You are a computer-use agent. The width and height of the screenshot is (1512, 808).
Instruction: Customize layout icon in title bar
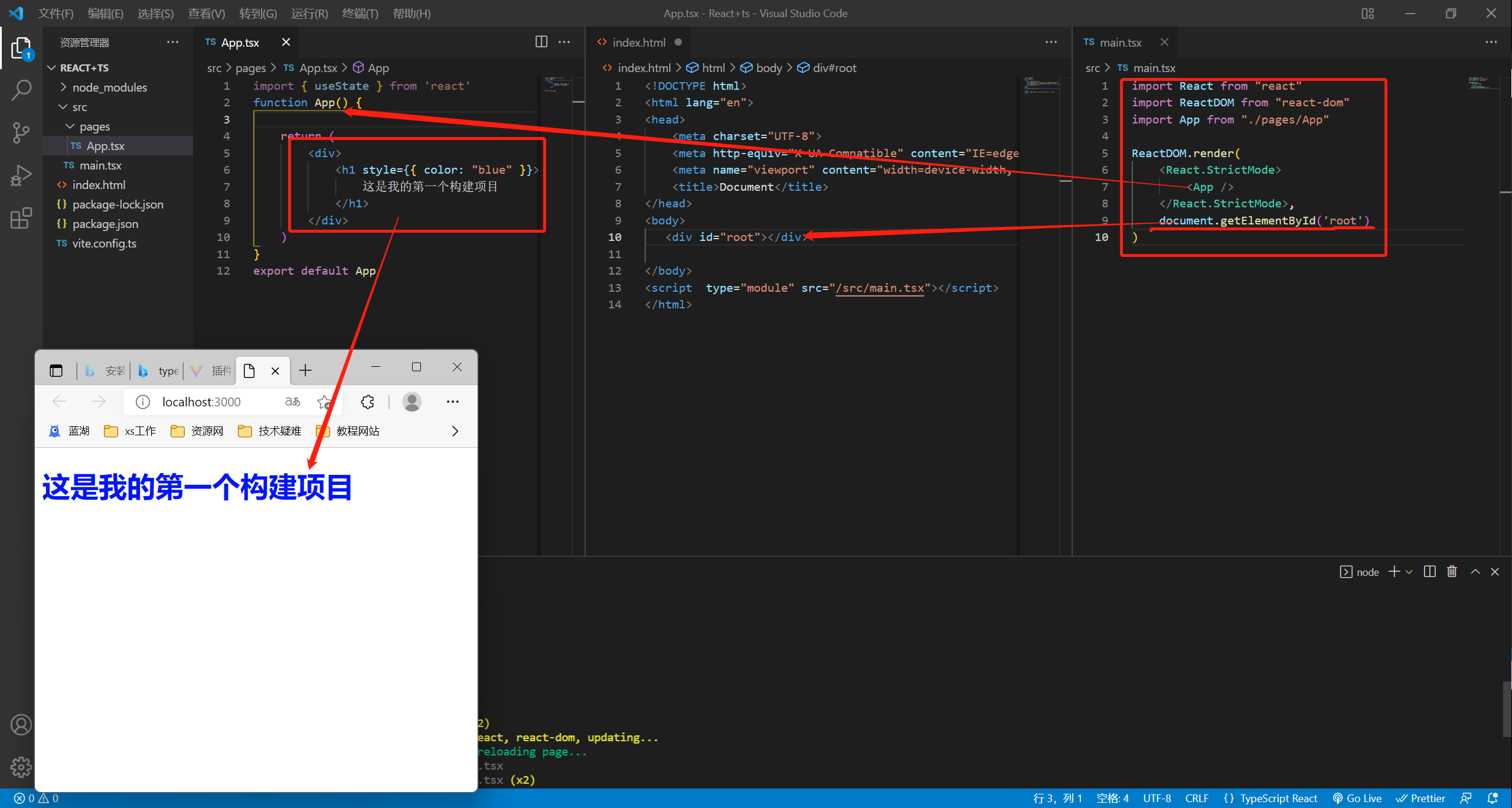pos(1367,13)
